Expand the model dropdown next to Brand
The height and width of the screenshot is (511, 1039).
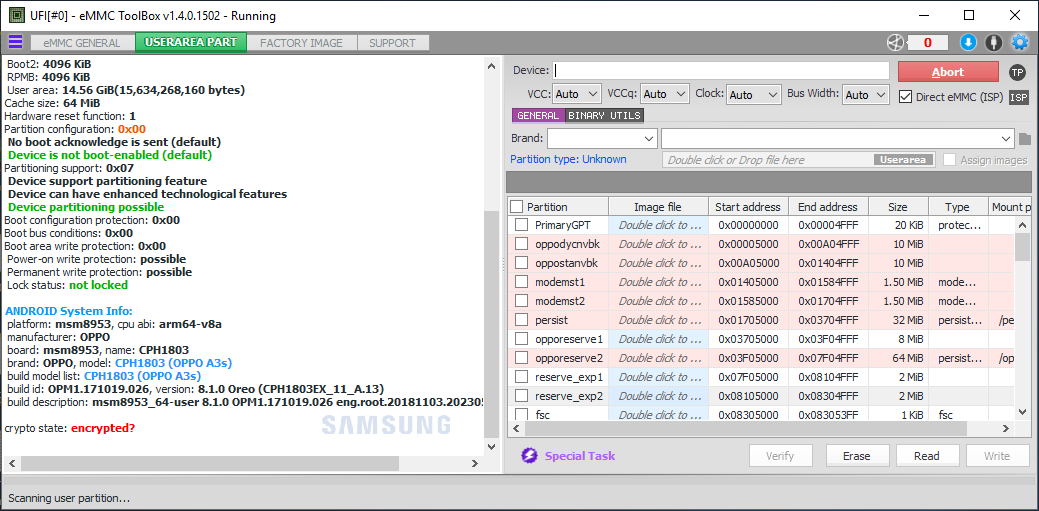click(838, 139)
